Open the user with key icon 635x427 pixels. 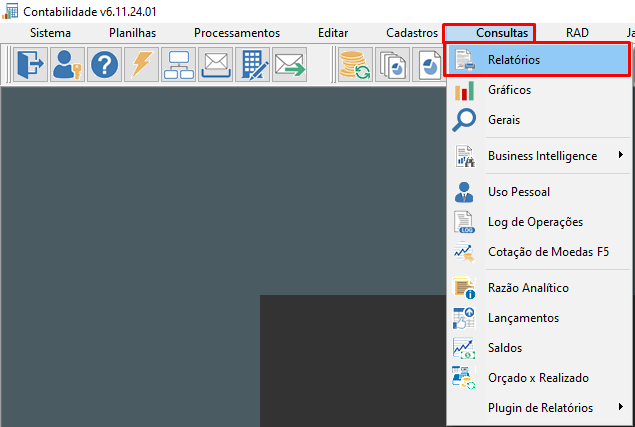[67, 64]
